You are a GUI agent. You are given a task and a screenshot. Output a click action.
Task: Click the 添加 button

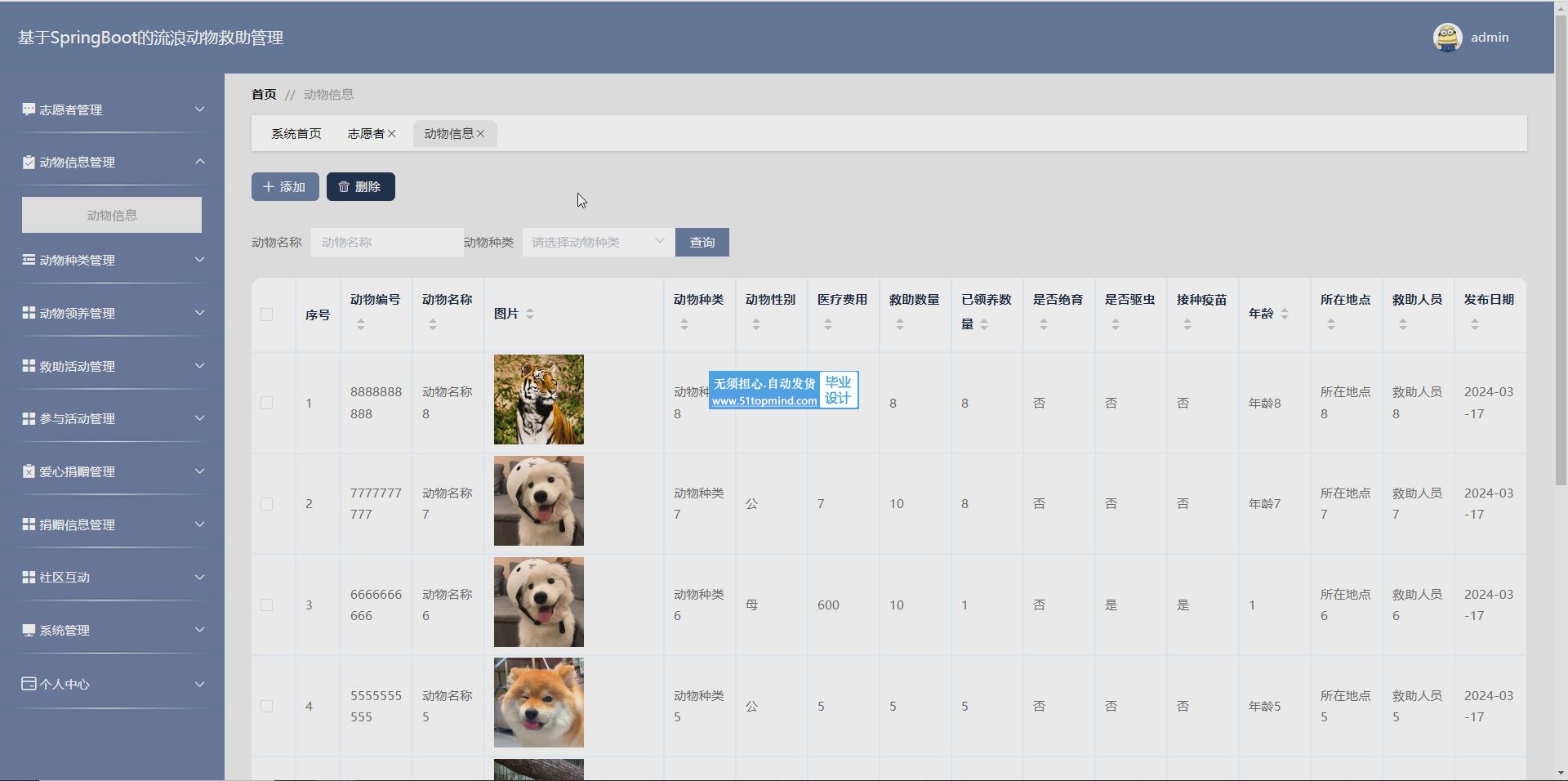[x=285, y=186]
